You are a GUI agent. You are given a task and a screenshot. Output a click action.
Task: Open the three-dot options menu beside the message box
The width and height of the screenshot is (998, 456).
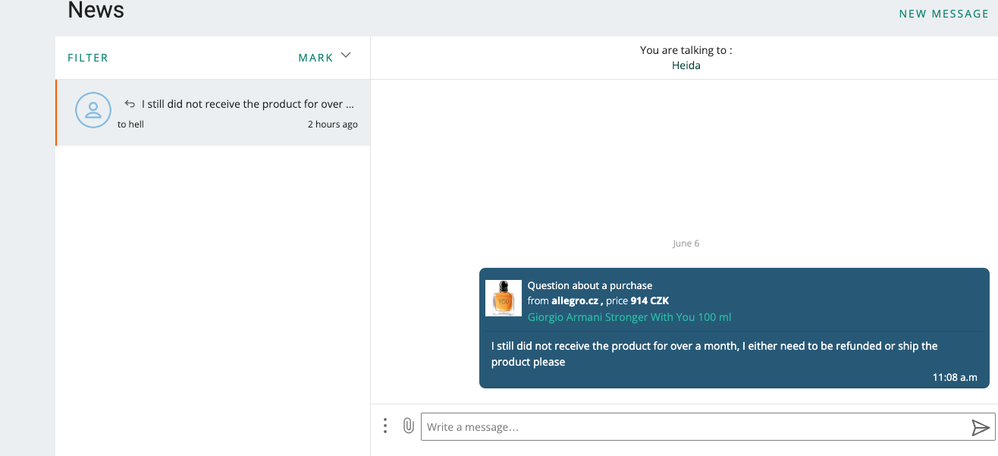click(x=384, y=426)
